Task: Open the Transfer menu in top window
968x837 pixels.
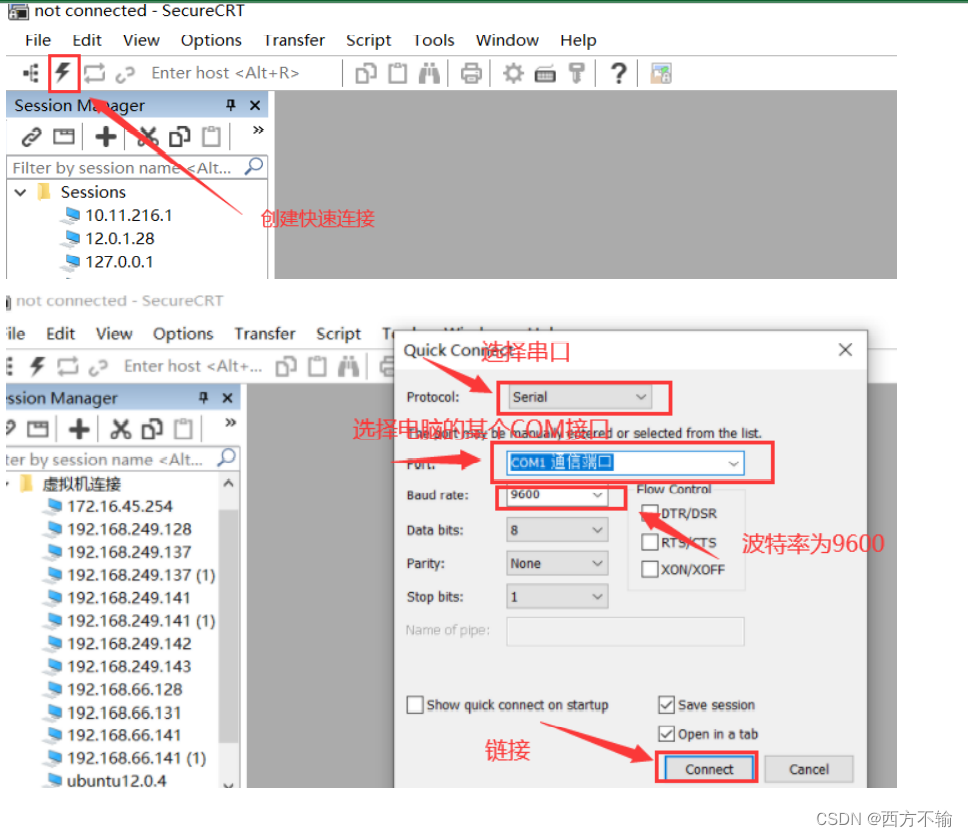Action: [294, 40]
